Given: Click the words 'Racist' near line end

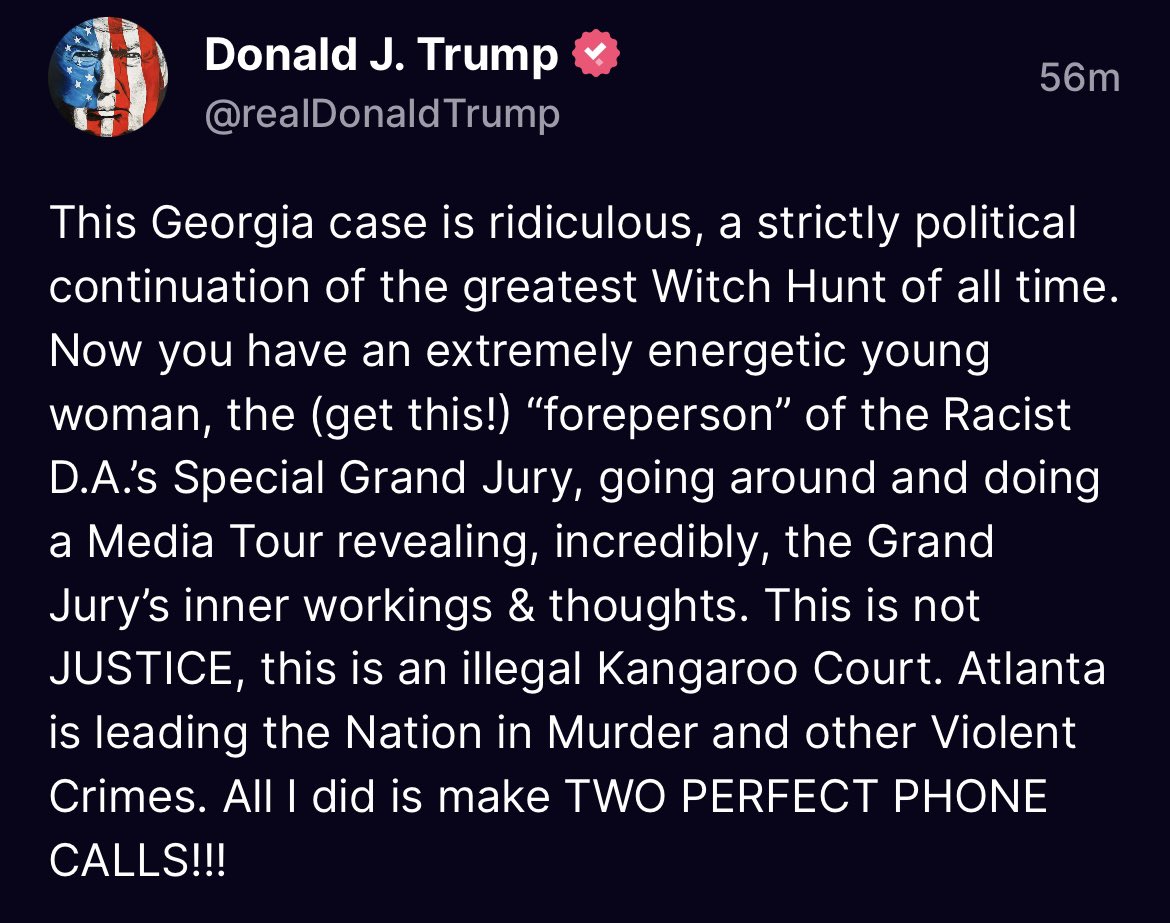Looking at the screenshot, I should pos(1007,414).
